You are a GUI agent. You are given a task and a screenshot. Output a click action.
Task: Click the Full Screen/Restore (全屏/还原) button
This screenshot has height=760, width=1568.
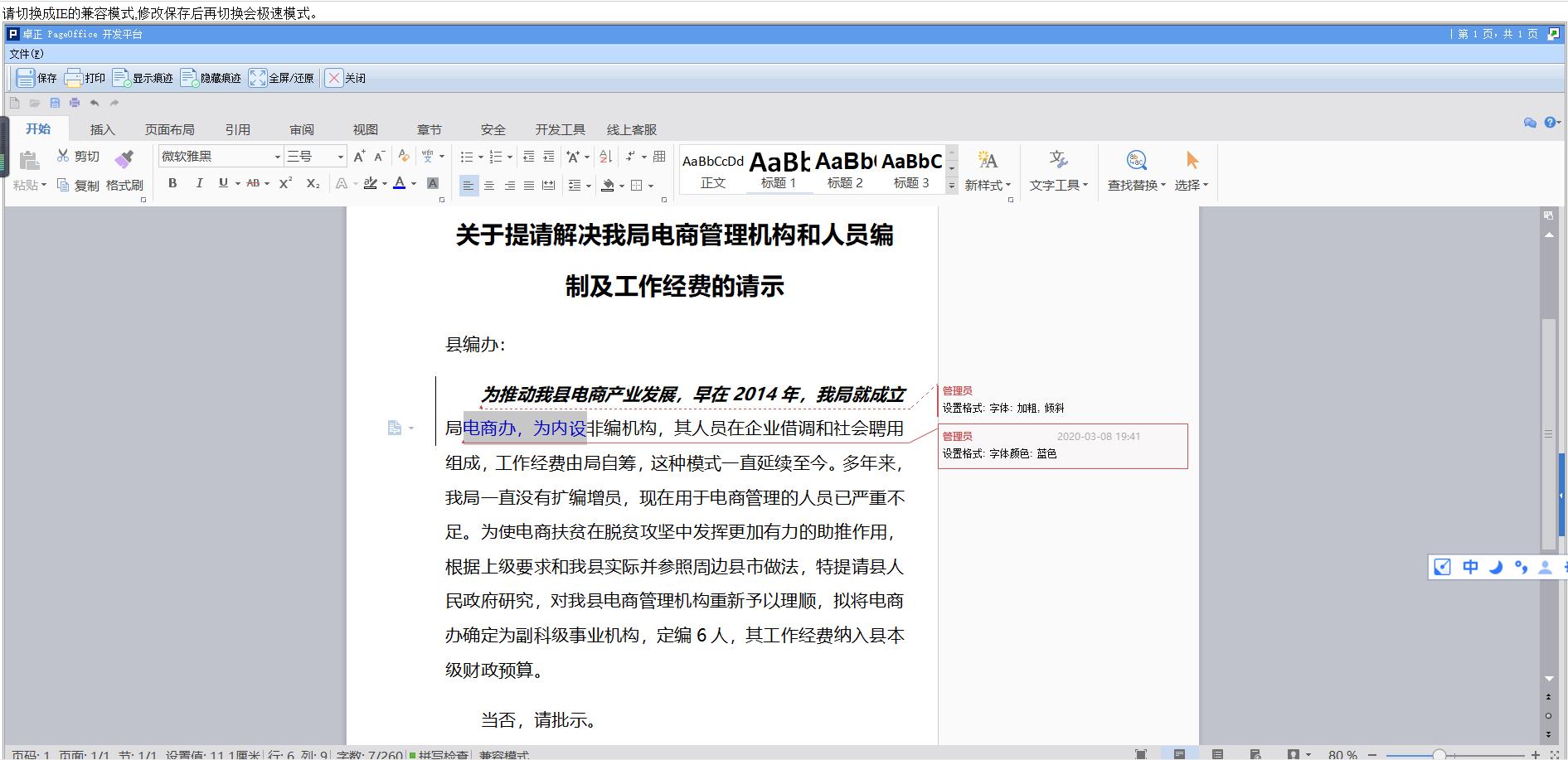[281, 78]
